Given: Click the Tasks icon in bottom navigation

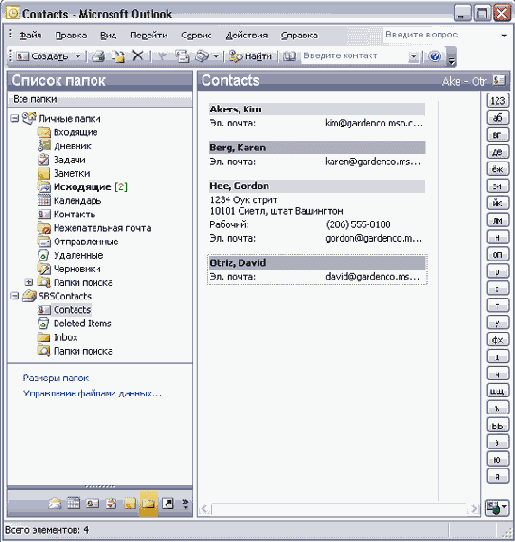Looking at the screenshot, I should (x=111, y=503).
